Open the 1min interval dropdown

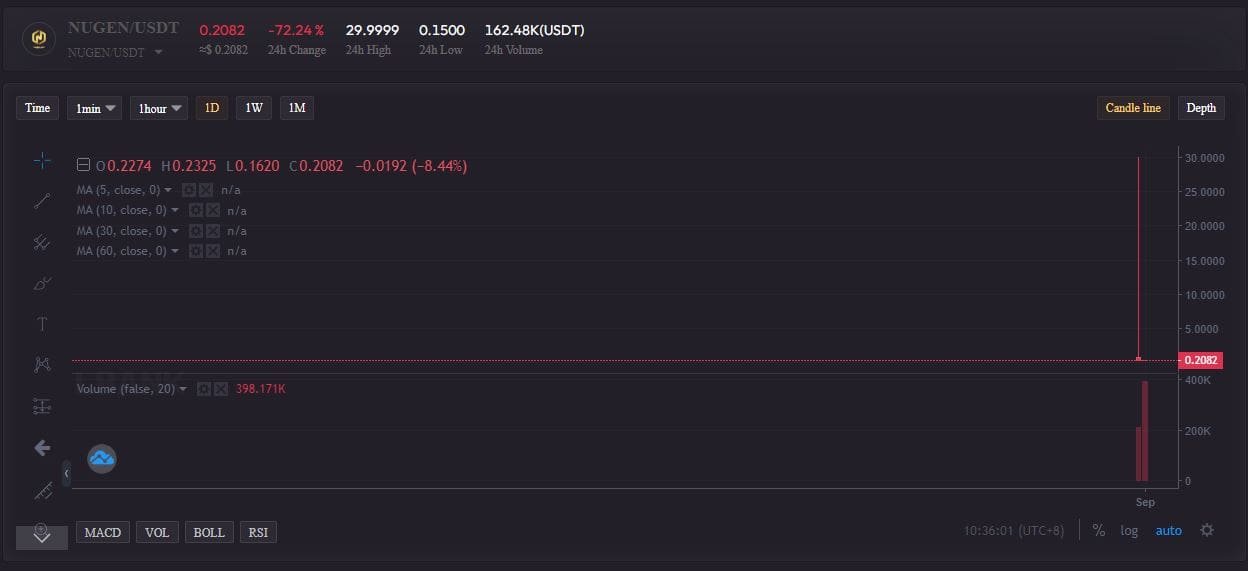[x=94, y=108]
